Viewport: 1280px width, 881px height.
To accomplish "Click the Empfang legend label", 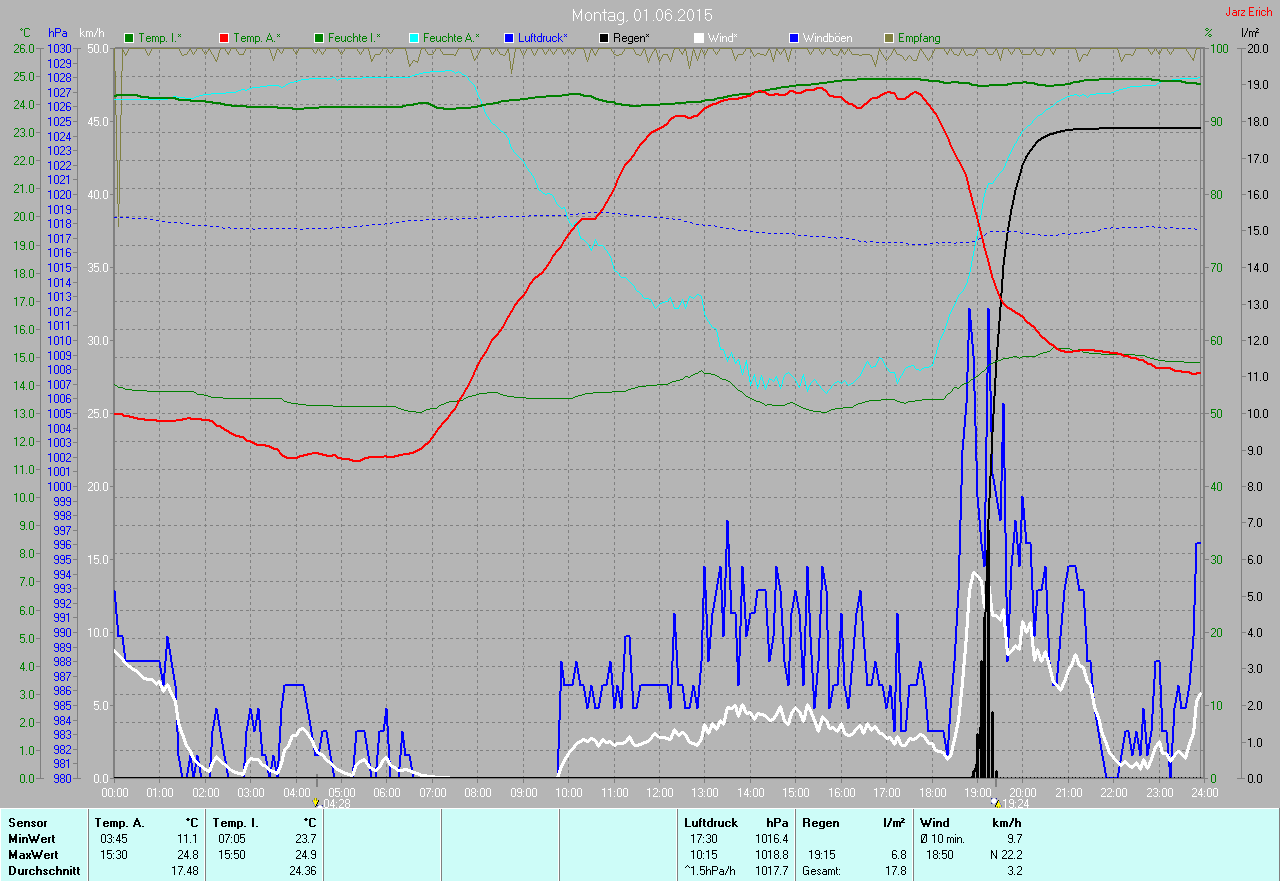I will 919,38.
